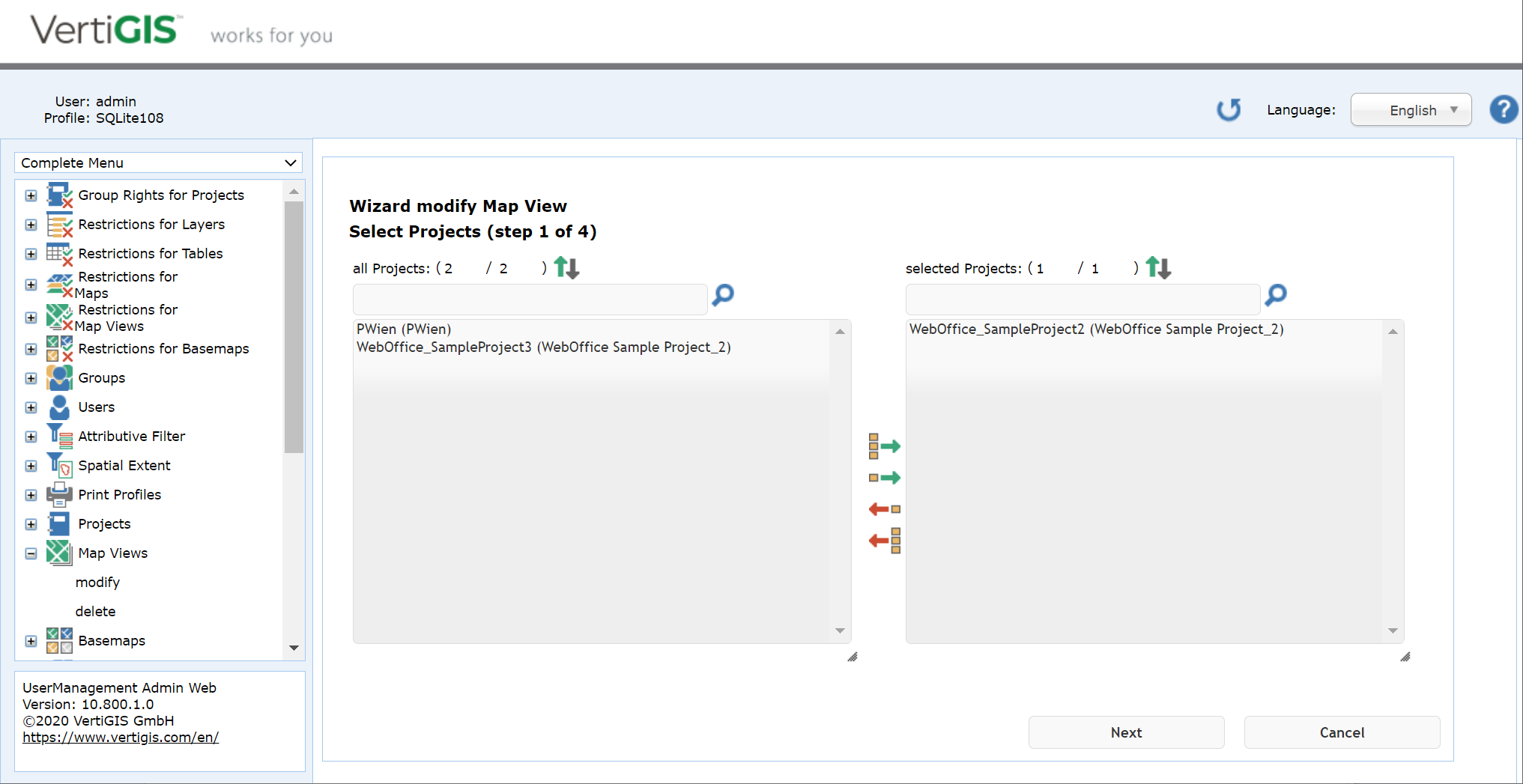
Task: Open the vertigis.com link
Action: [x=120, y=737]
